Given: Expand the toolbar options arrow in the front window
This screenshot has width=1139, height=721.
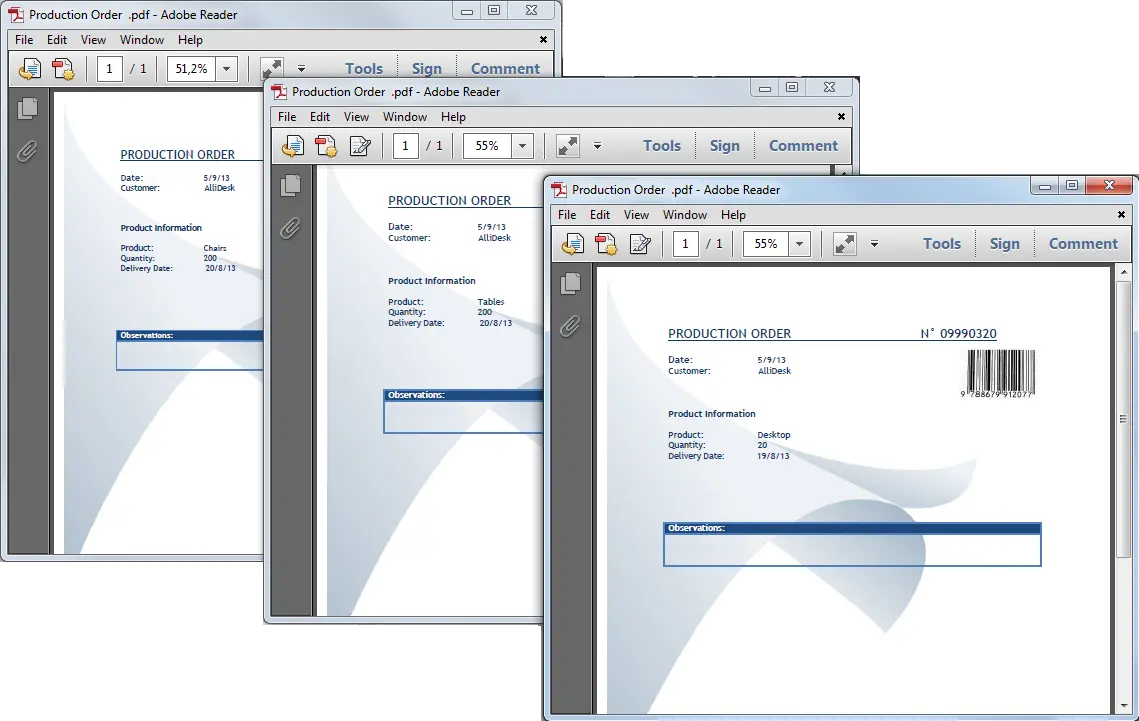Looking at the screenshot, I should (x=875, y=244).
